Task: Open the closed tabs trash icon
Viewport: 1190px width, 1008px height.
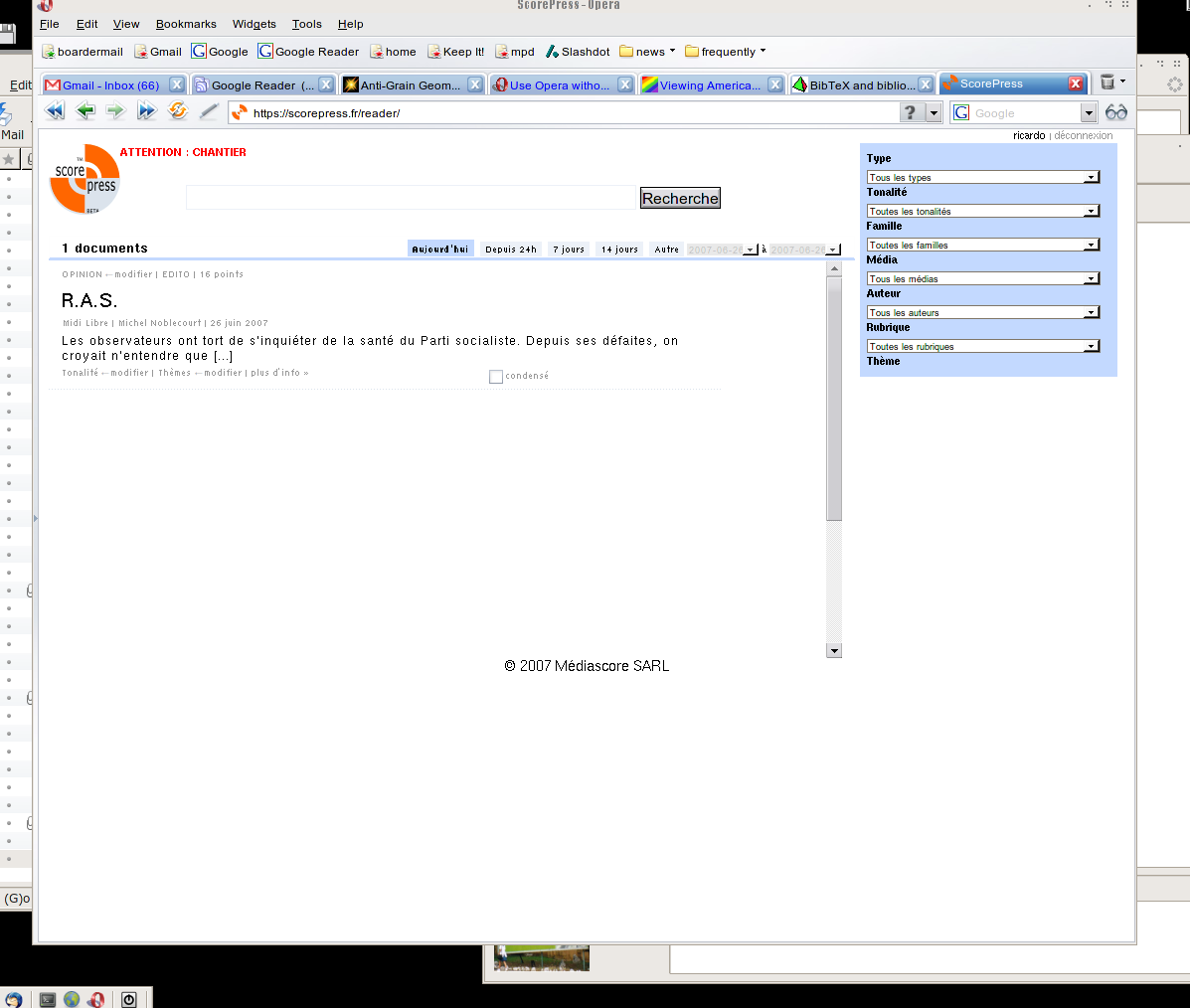Action: coord(1107,83)
